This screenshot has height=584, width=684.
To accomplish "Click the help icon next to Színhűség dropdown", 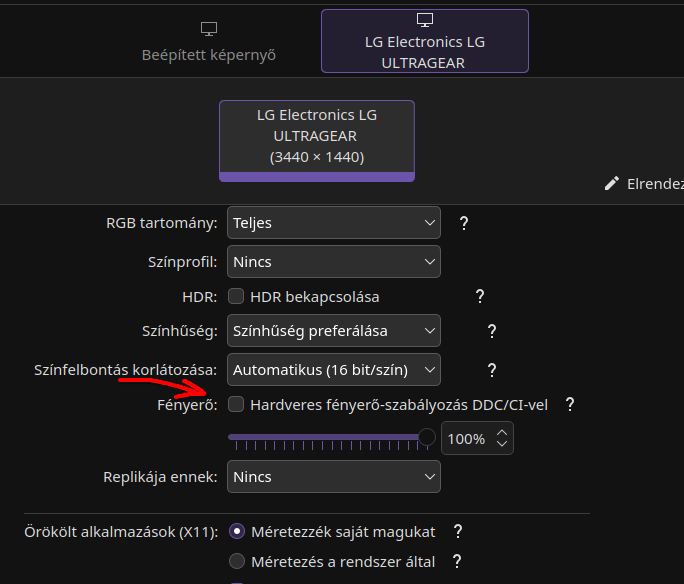I will [x=492, y=330].
